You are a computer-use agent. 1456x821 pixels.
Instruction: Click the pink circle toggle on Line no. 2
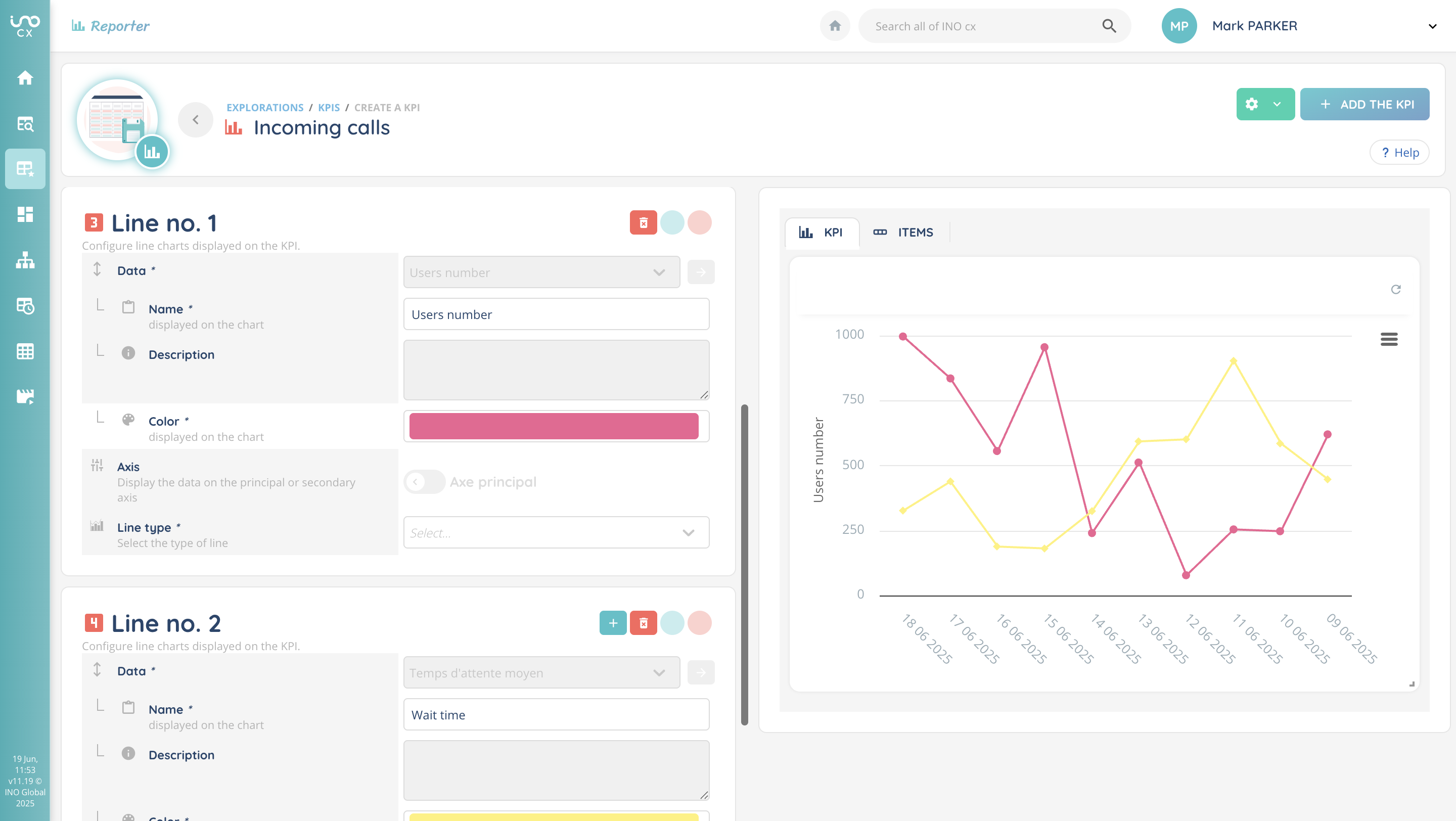pyautogui.click(x=699, y=623)
